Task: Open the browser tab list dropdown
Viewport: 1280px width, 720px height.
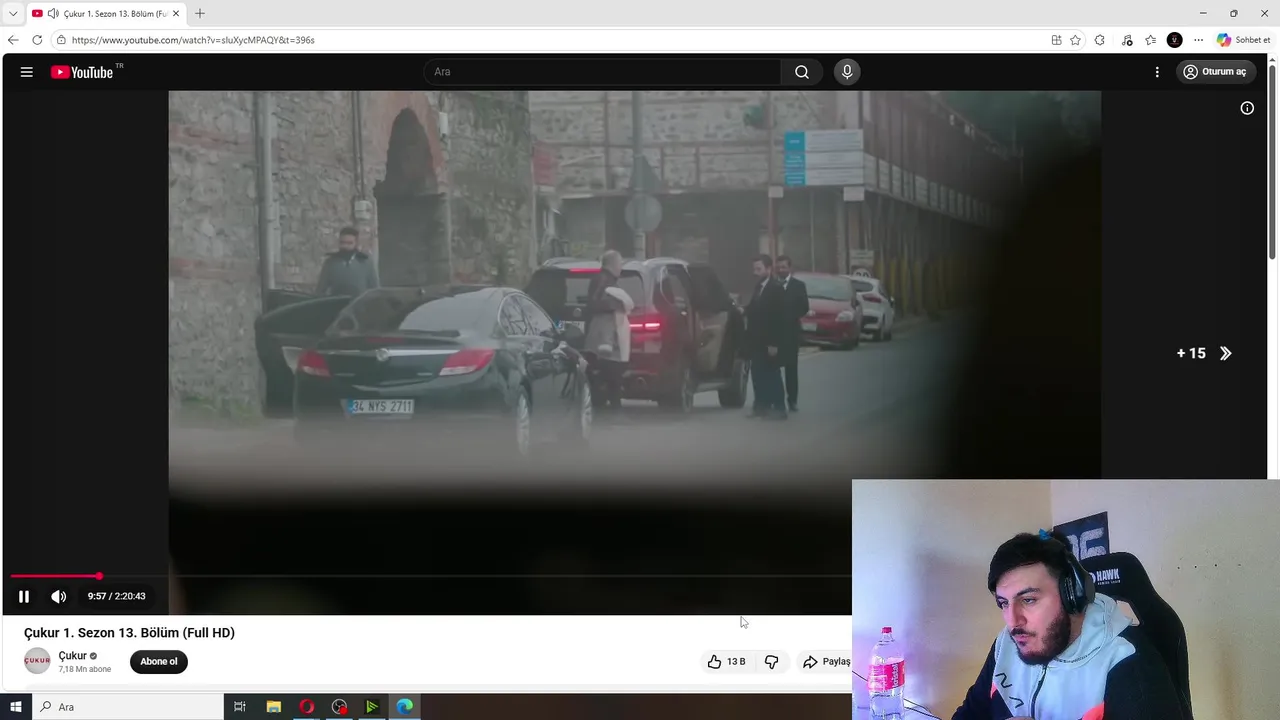Action: (13, 13)
